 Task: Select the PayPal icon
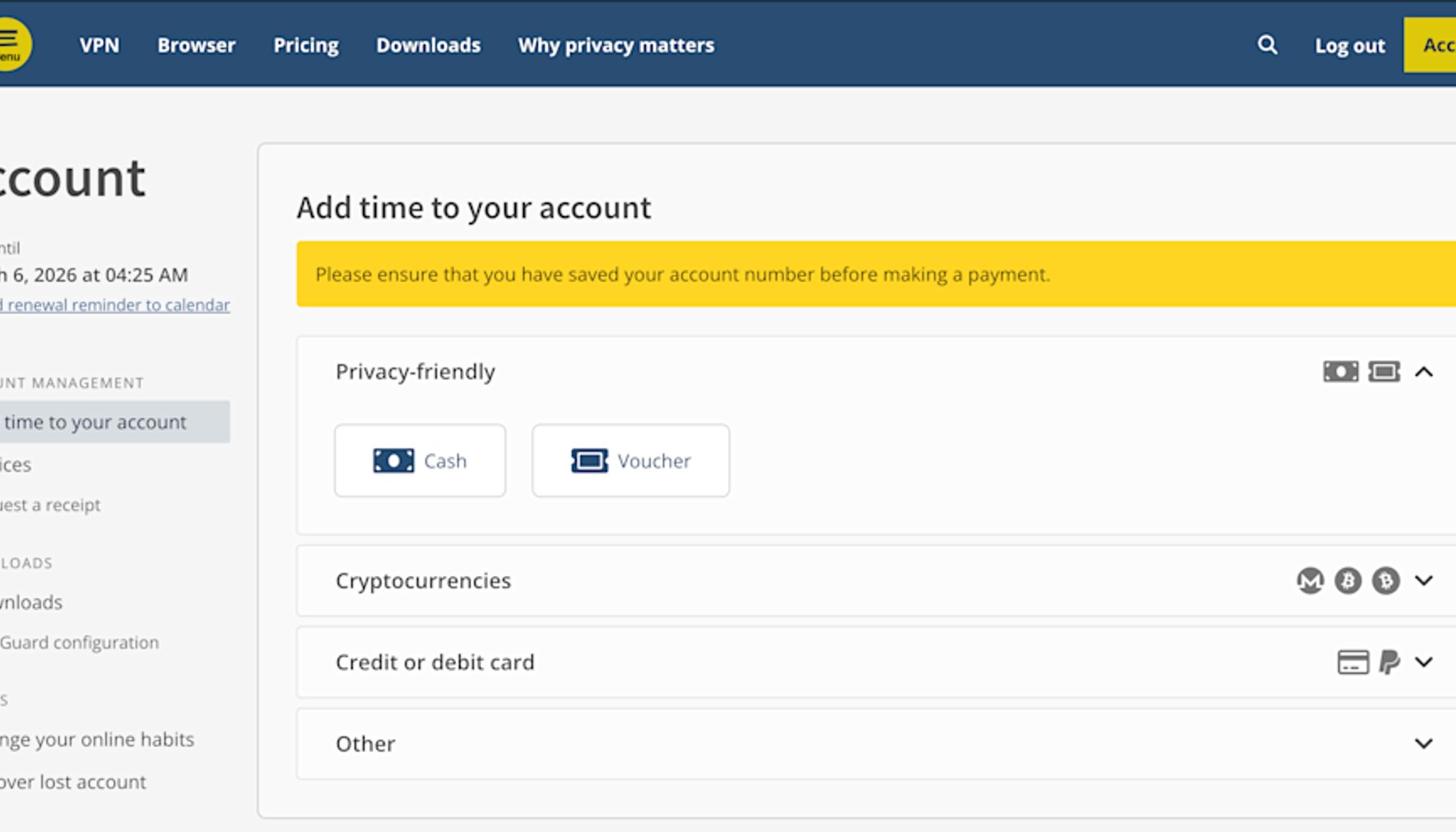pos(1389,662)
